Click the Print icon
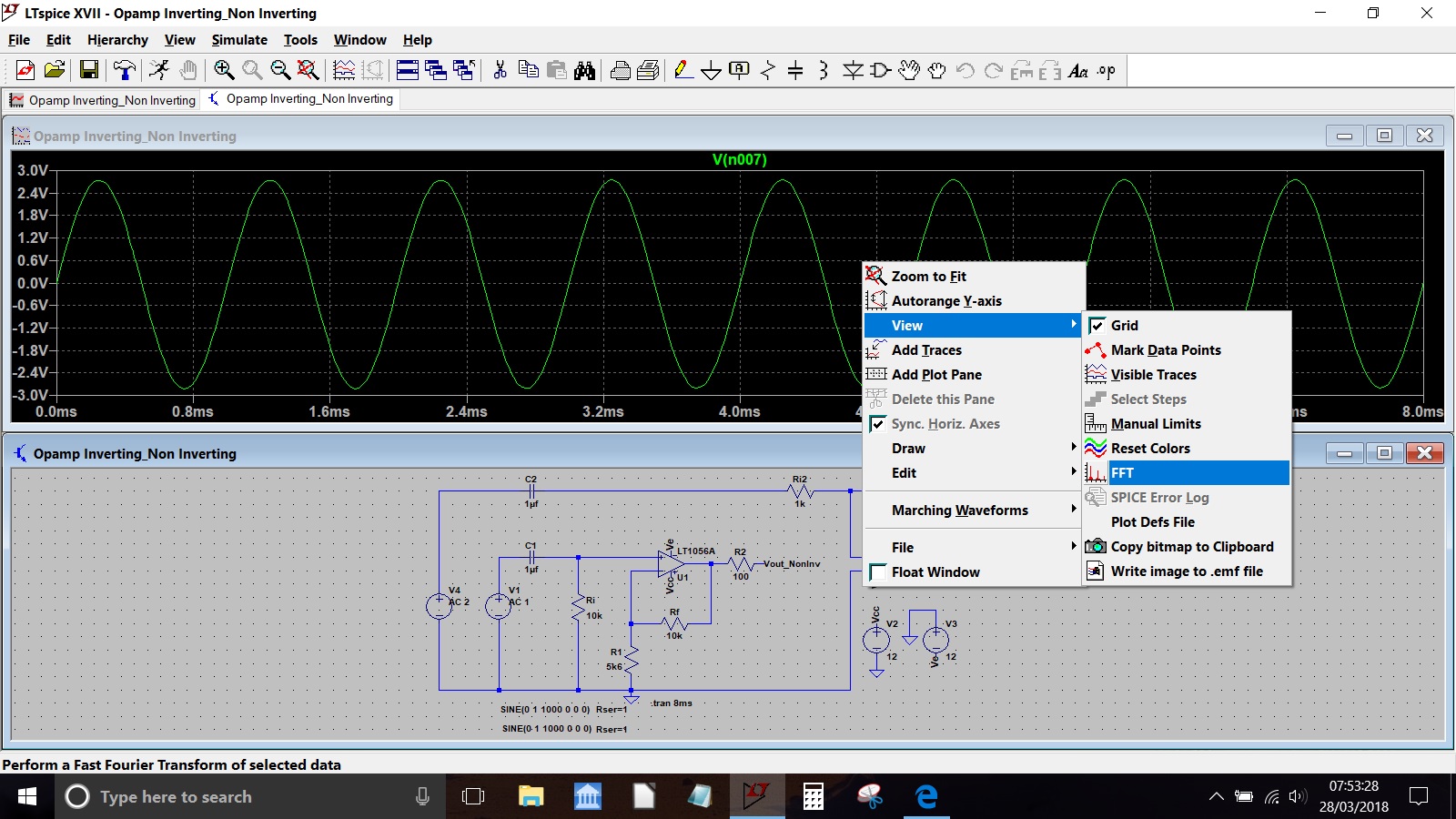 point(621,71)
